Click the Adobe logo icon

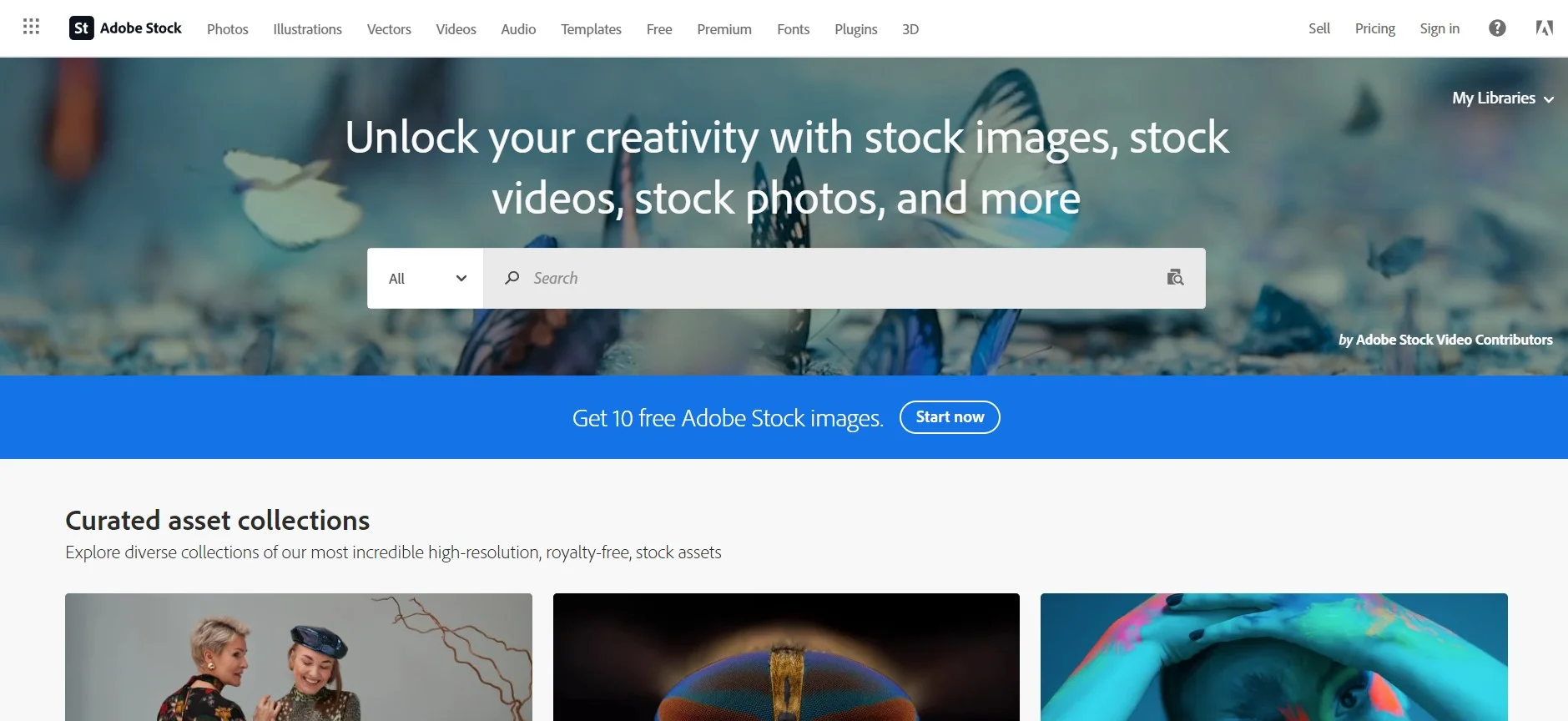(1544, 28)
